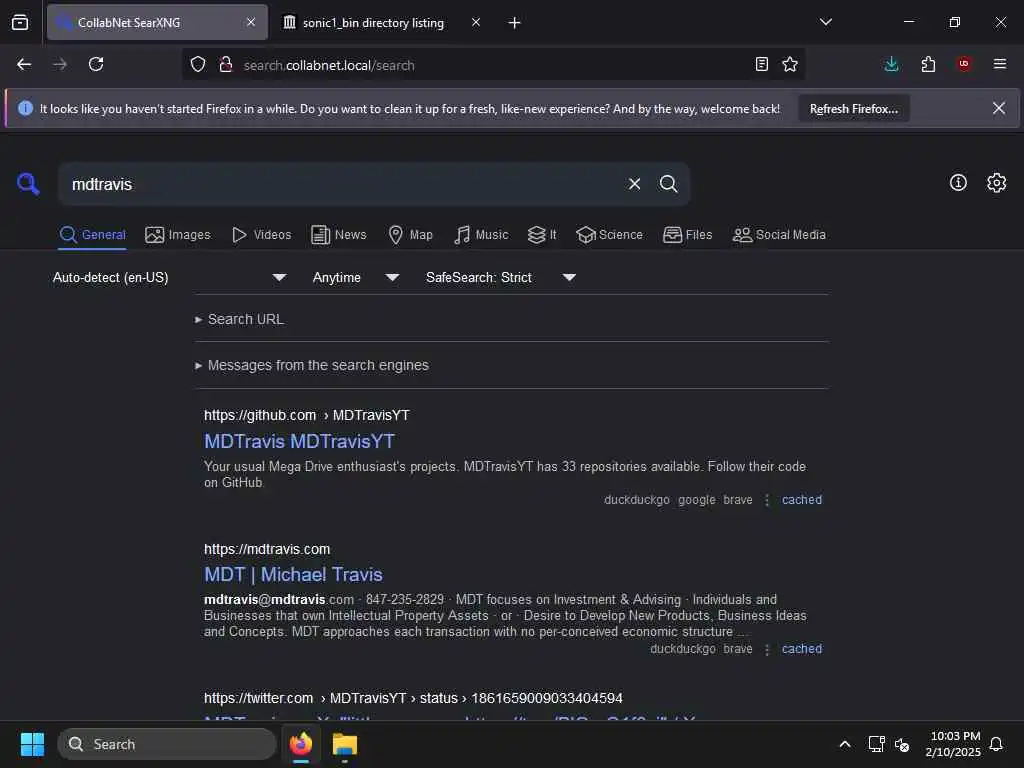
Task: Close the sonic1_bin directory listing tab
Action: pyautogui.click(x=476, y=22)
